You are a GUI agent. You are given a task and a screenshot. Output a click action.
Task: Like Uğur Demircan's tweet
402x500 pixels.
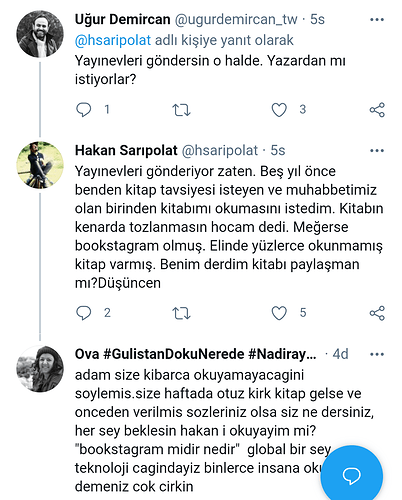[x=279, y=110]
